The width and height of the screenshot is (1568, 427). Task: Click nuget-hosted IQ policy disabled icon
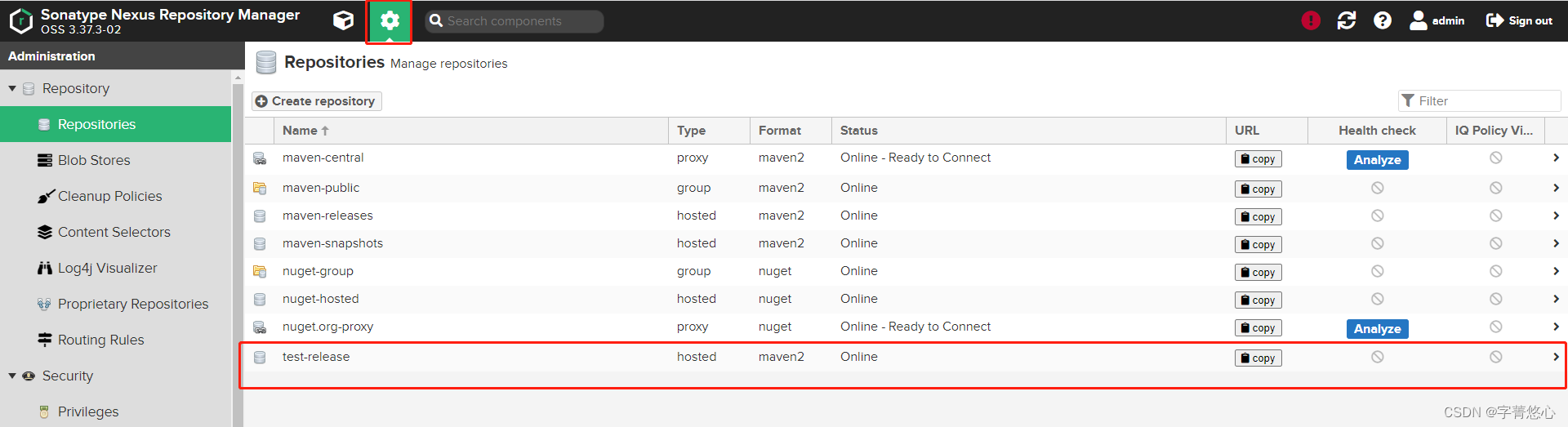pos(1495,299)
